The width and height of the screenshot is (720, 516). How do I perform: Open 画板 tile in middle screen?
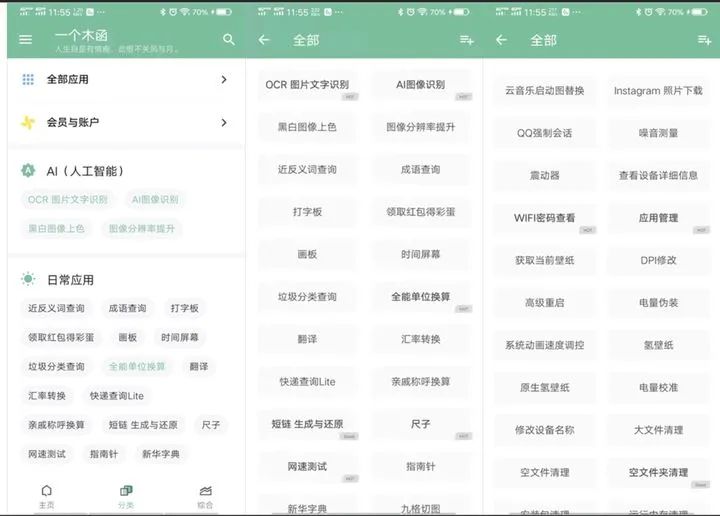307,254
